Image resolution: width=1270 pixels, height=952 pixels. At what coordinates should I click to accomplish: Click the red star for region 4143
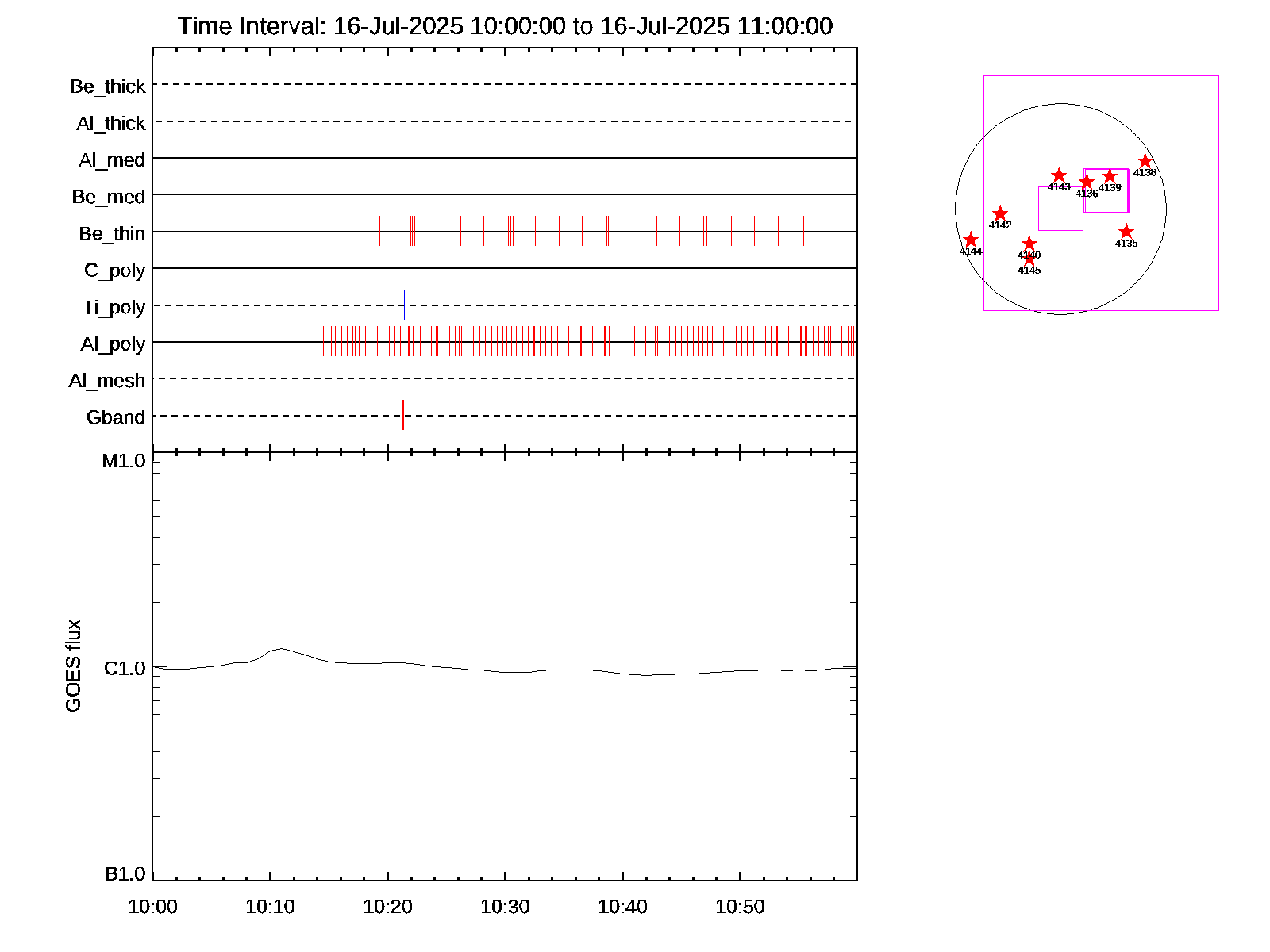[x=1058, y=175]
